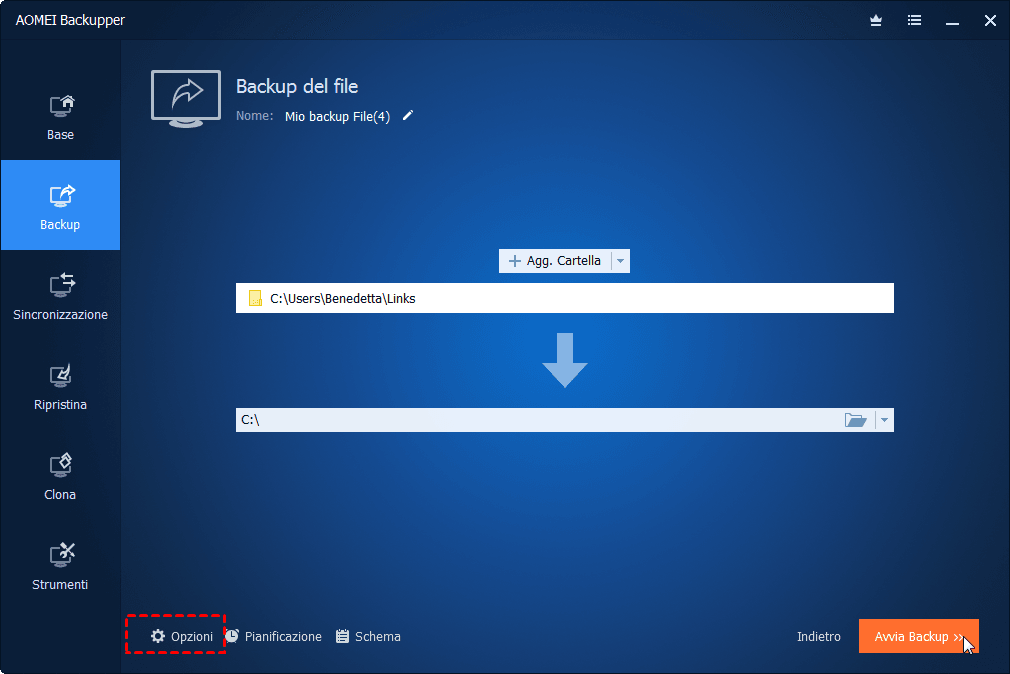The height and width of the screenshot is (674, 1010).
Task: Select the Backup tab in sidebar
Action: tap(61, 205)
